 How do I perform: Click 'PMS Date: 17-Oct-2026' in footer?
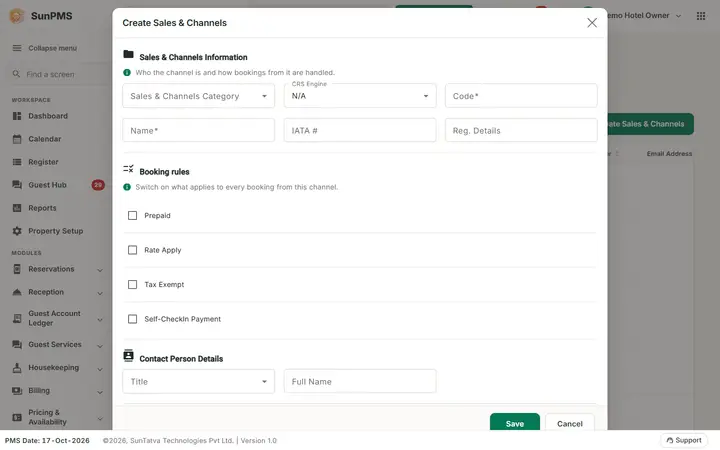[x=47, y=440]
